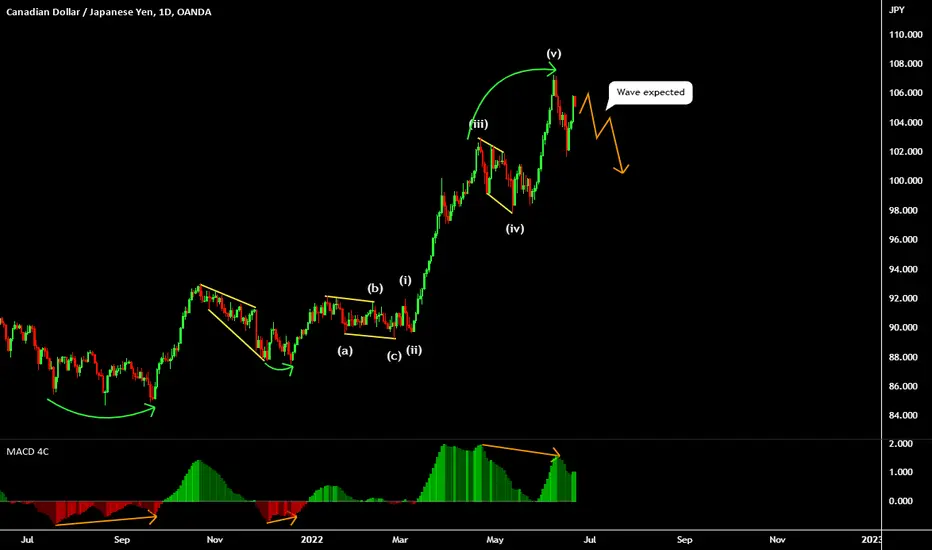Click the '2022' time axis label

[312, 540]
